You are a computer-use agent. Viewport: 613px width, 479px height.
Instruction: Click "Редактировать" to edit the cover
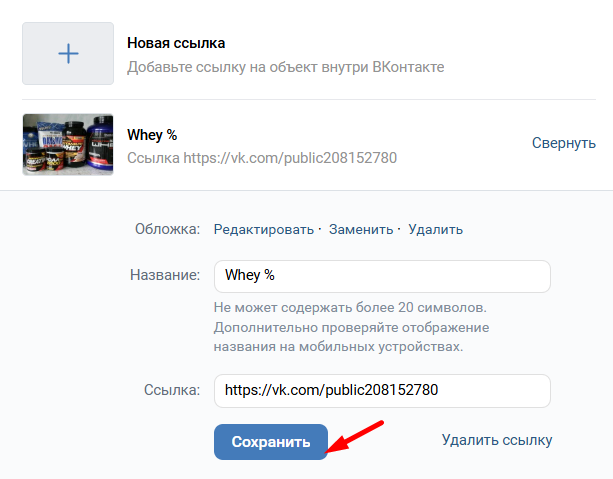[264, 229]
